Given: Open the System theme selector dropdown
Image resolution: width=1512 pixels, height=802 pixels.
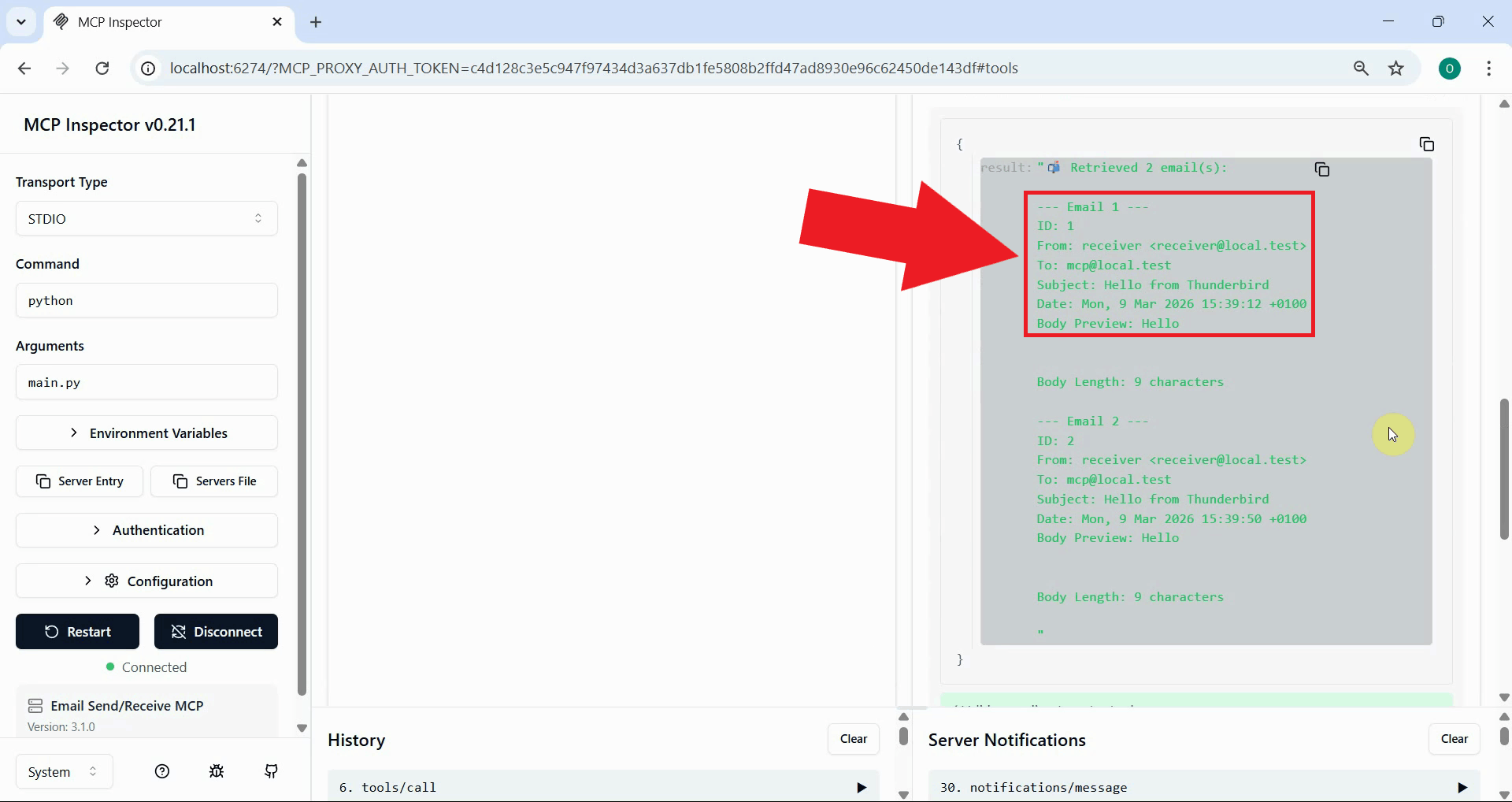Looking at the screenshot, I should pyautogui.click(x=64, y=771).
